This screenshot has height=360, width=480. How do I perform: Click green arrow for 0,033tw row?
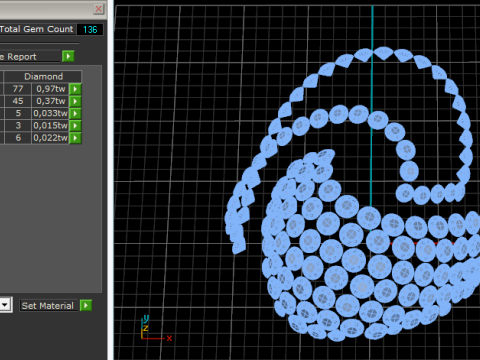pos(75,113)
